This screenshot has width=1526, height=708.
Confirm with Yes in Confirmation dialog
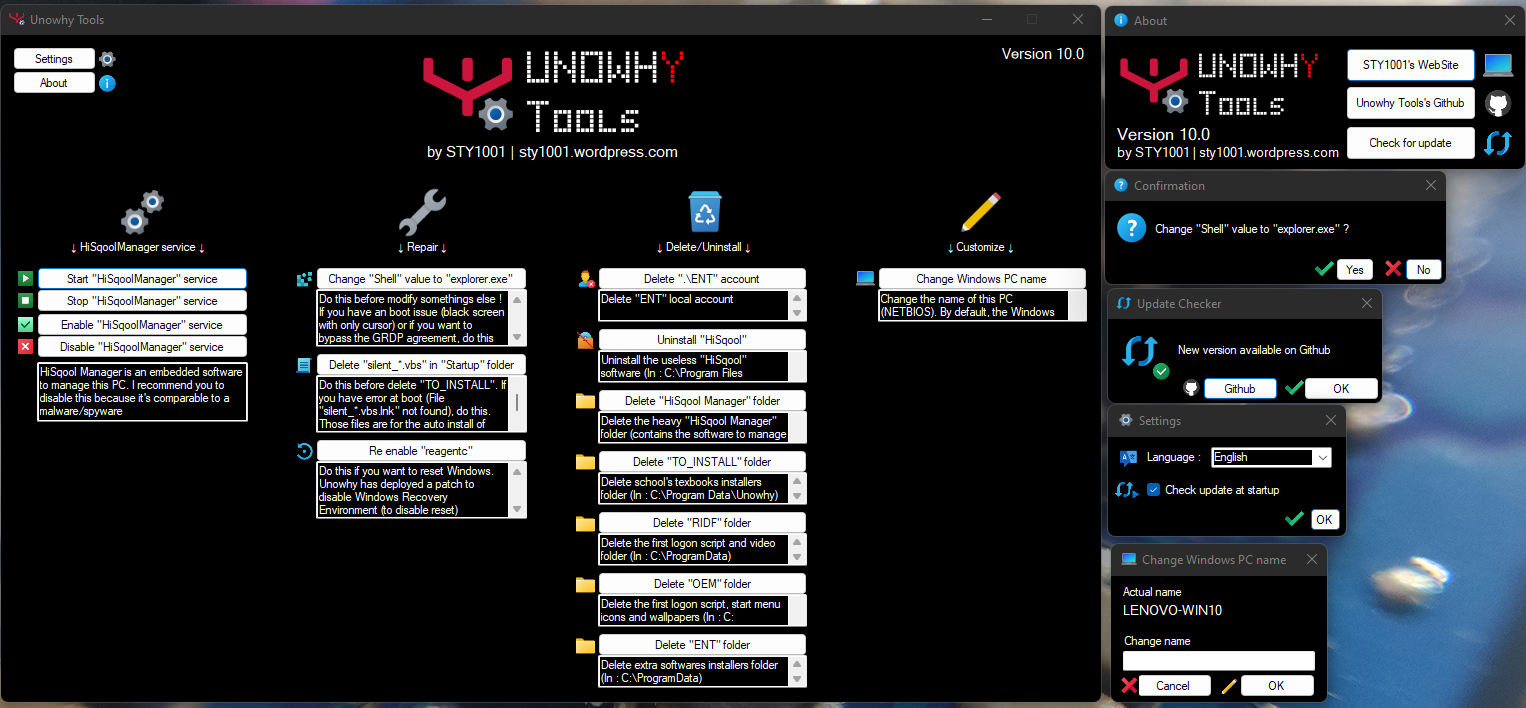click(x=1355, y=269)
